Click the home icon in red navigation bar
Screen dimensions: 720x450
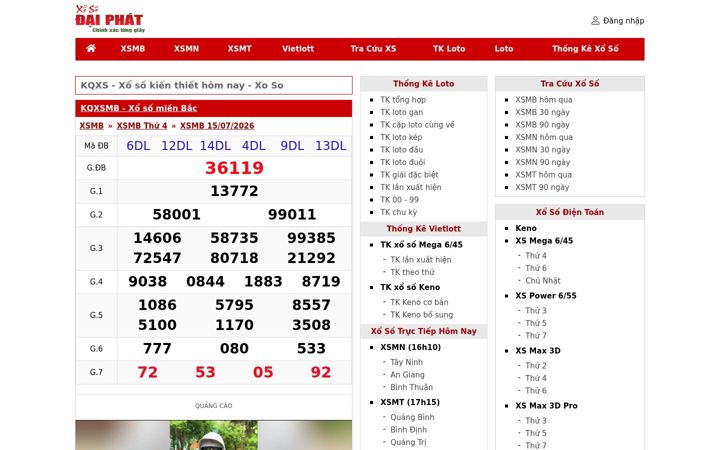coord(91,48)
